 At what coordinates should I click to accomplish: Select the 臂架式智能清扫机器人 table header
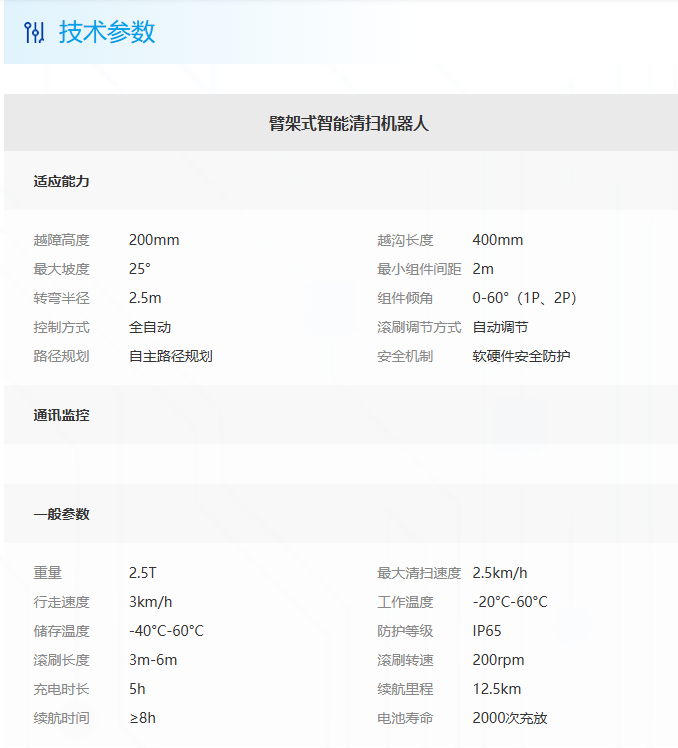pyautogui.click(x=349, y=123)
